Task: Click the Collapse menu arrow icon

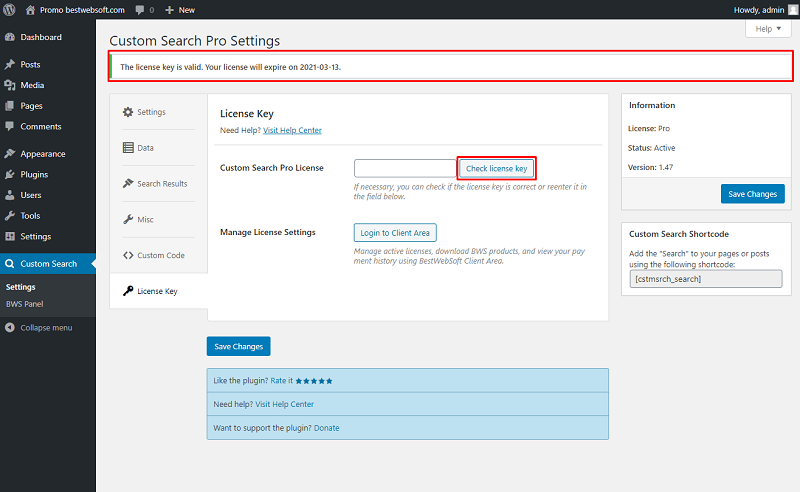Action: click(10, 328)
